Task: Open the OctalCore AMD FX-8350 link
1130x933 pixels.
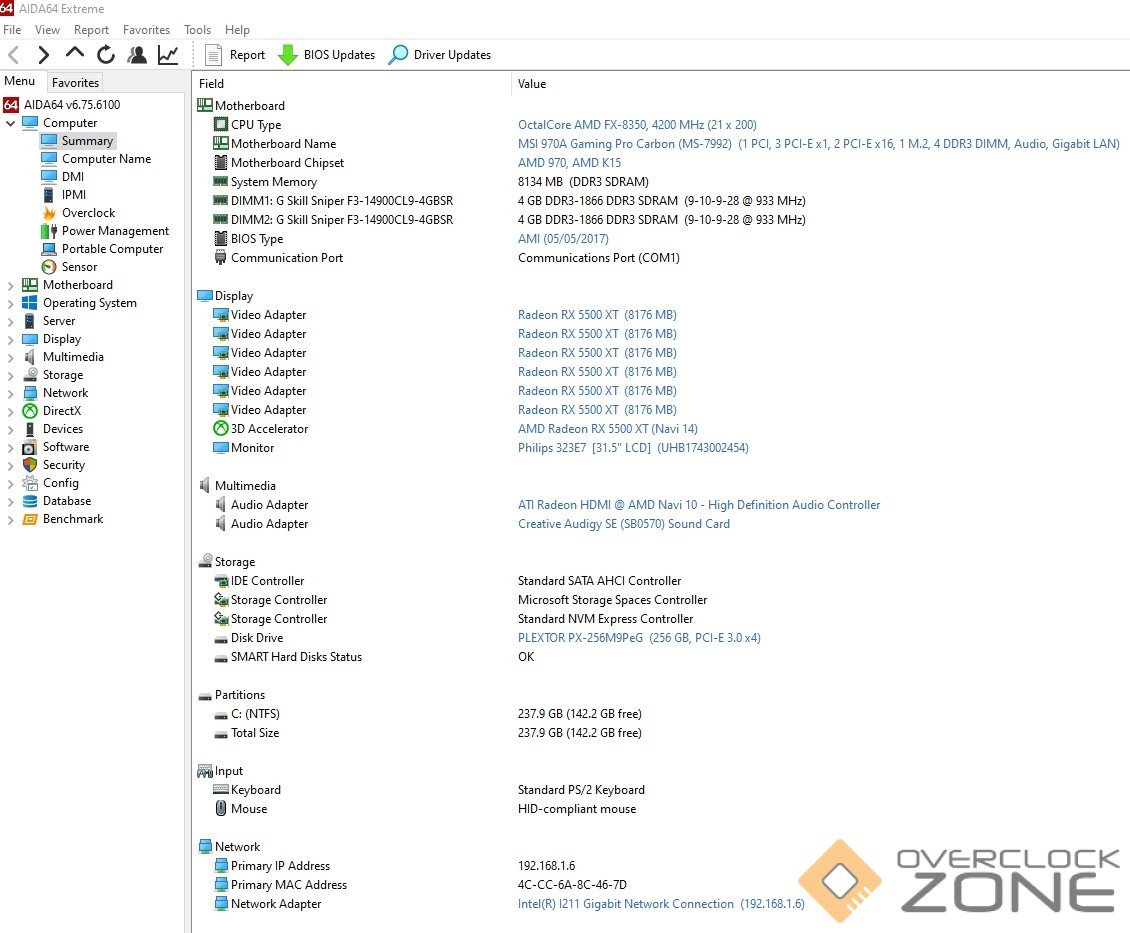Action: pos(637,125)
